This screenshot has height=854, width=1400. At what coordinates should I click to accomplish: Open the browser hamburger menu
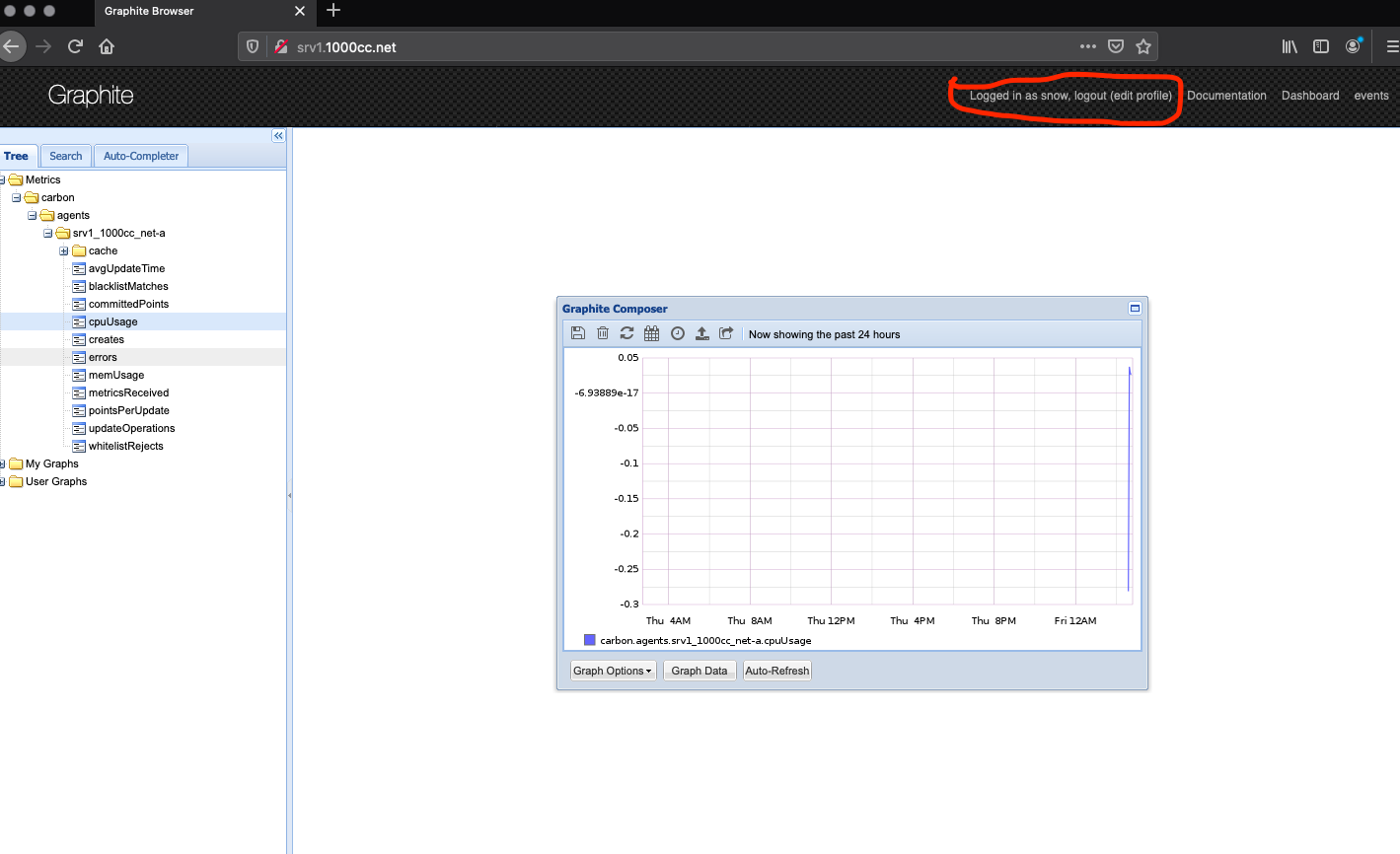point(1392,46)
